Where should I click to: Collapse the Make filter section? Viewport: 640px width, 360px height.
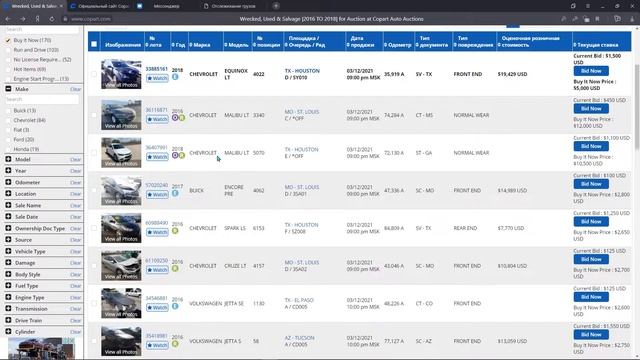coord(8,89)
